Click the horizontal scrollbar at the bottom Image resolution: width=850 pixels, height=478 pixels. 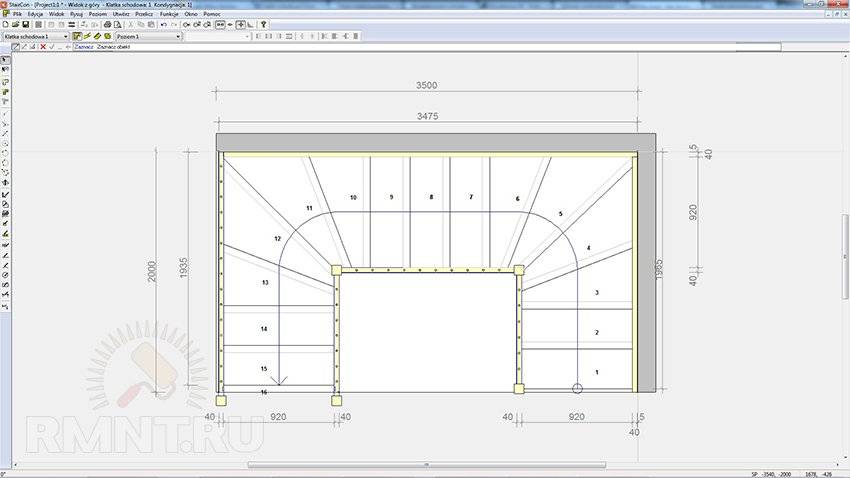pyautogui.click(x=425, y=464)
